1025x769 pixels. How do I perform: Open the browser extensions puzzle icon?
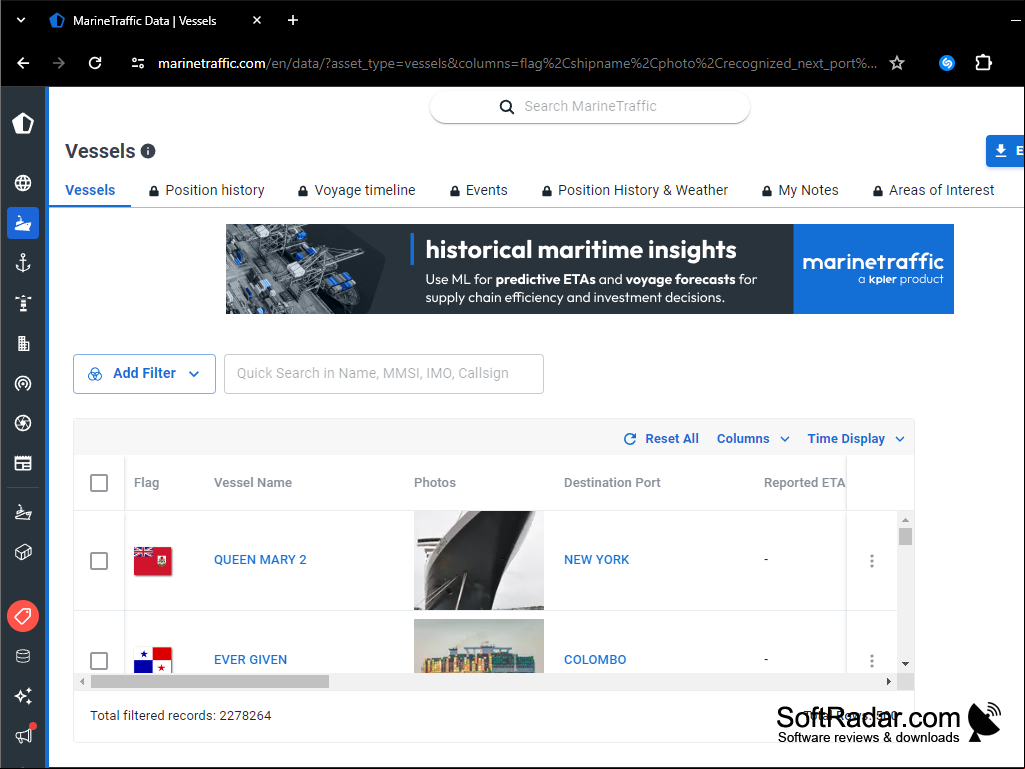tap(983, 63)
